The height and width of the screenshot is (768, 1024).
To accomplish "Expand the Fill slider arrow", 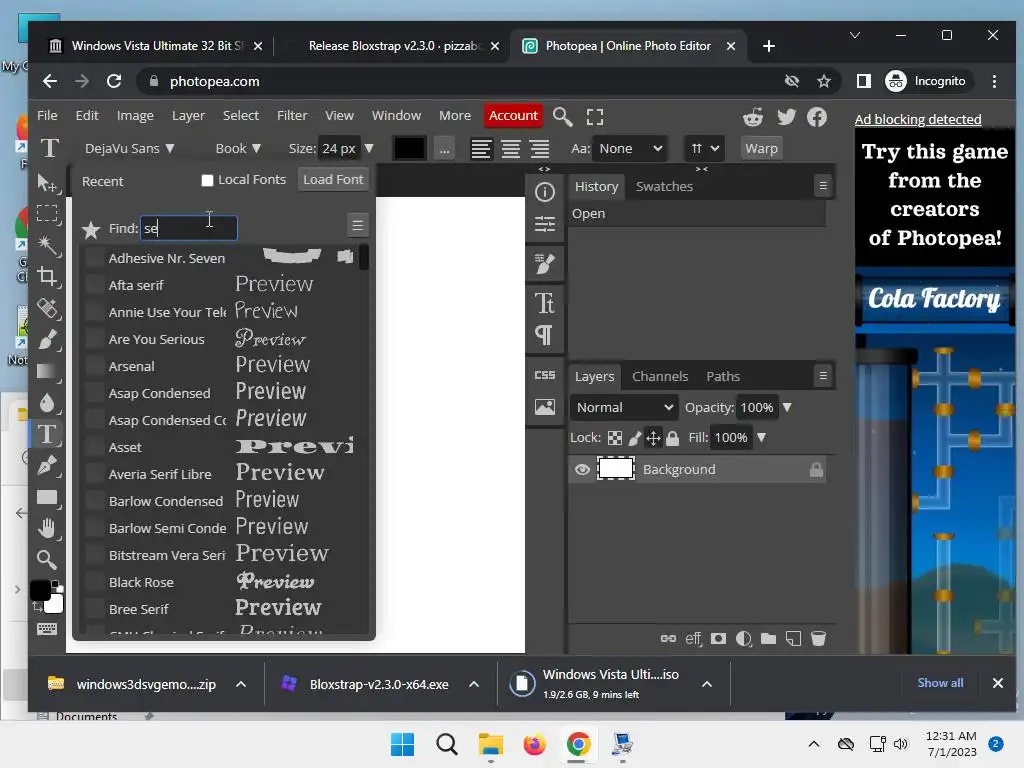I will click(761, 437).
